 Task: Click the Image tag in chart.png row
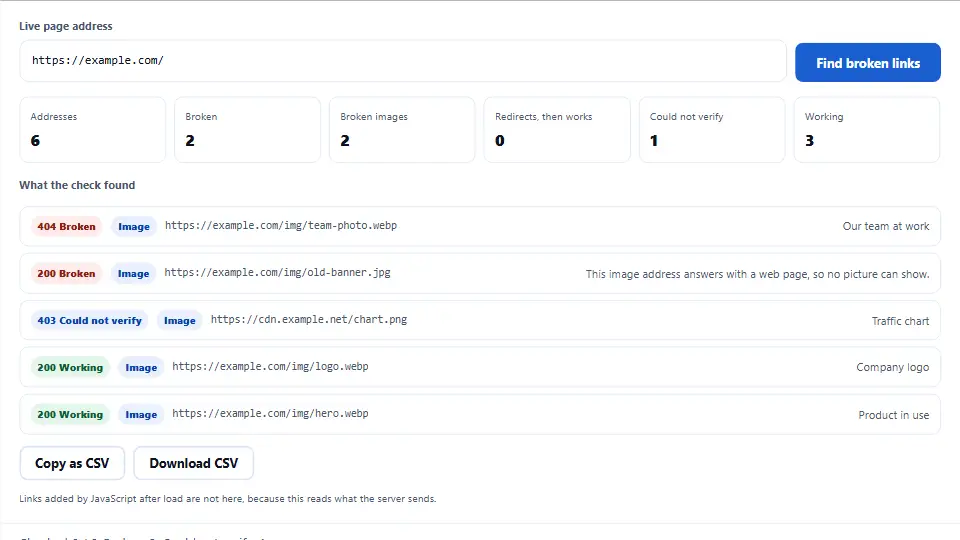pyautogui.click(x=180, y=321)
